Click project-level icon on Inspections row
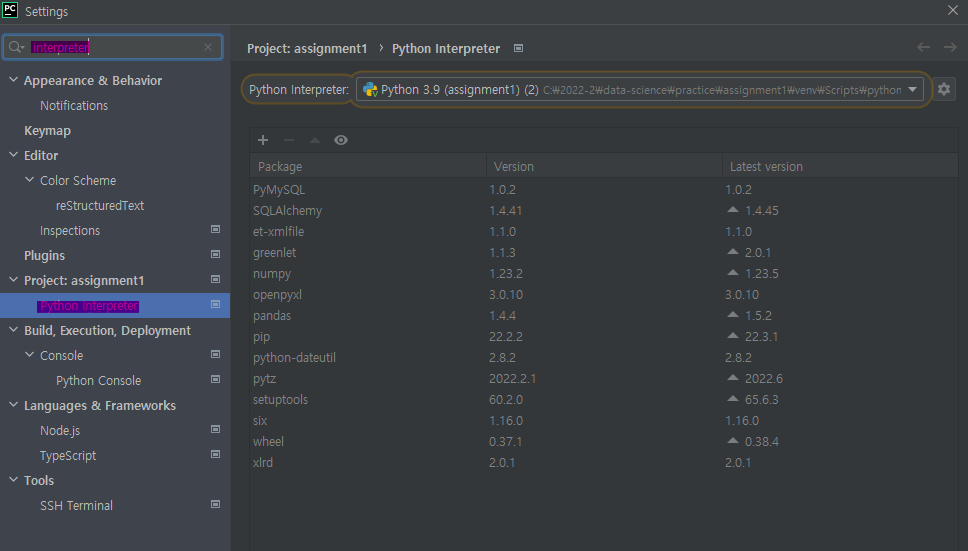The width and height of the screenshot is (968, 551). click(x=215, y=230)
